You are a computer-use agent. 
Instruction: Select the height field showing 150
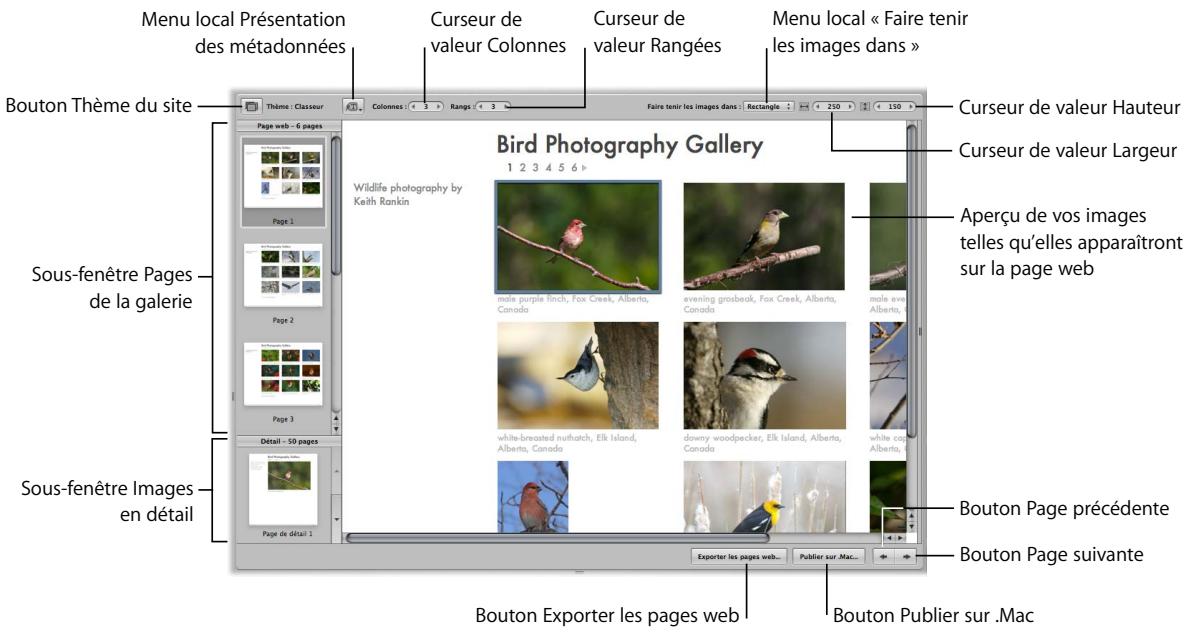pos(895,107)
